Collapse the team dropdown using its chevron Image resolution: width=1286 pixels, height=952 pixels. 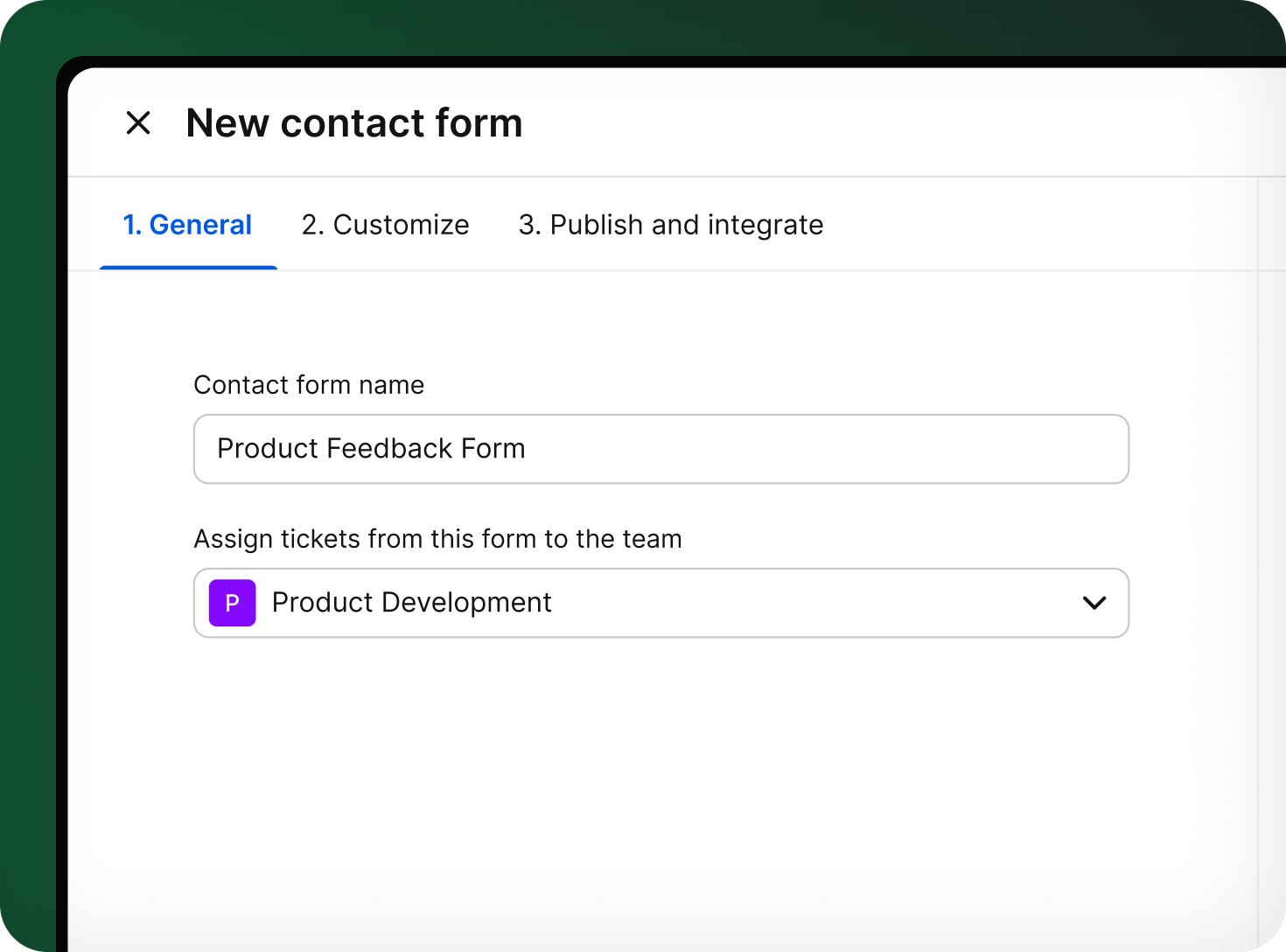coord(1094,603)
